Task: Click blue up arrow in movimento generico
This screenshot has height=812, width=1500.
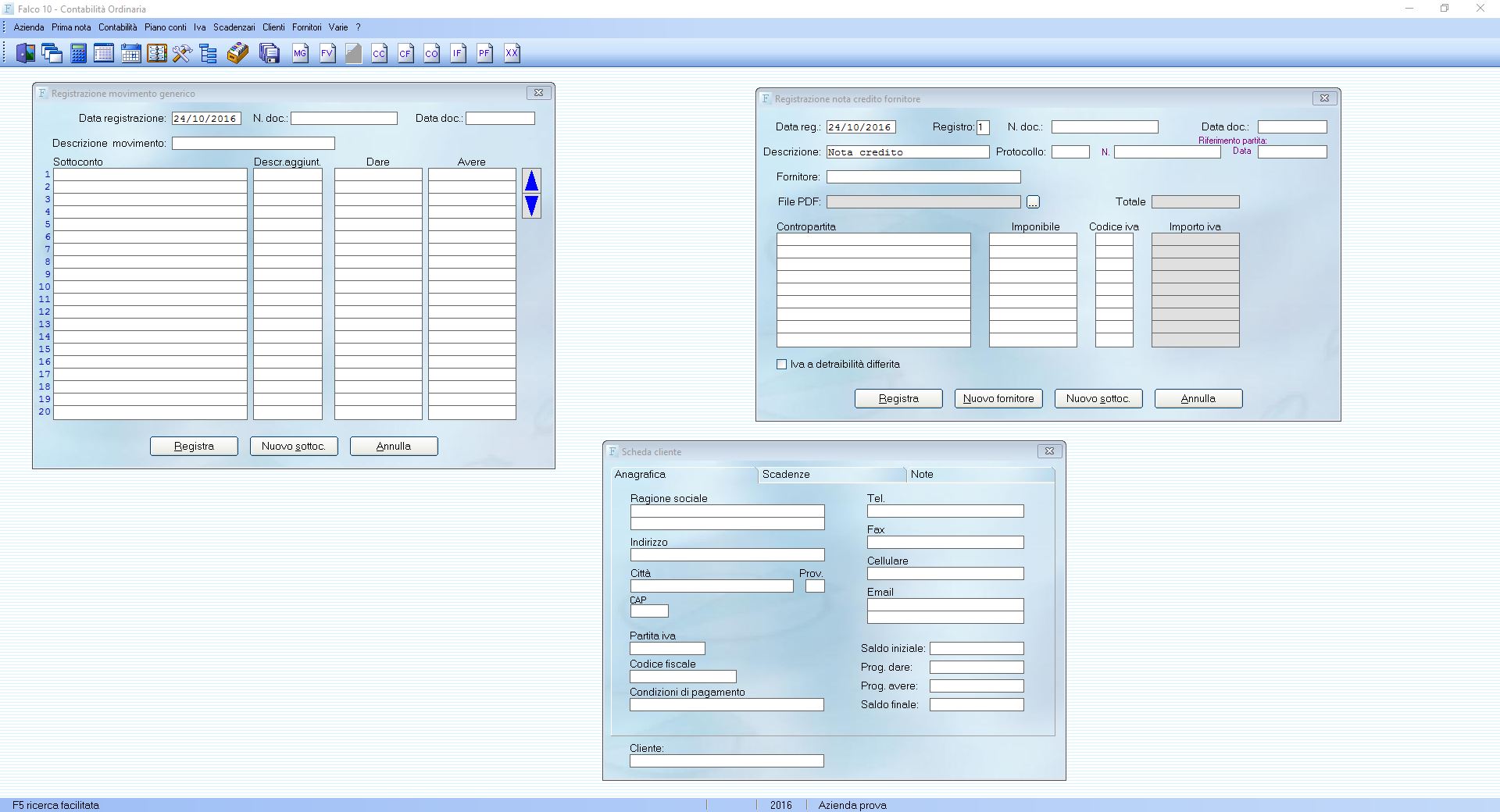Action: [x=532, y=181]
